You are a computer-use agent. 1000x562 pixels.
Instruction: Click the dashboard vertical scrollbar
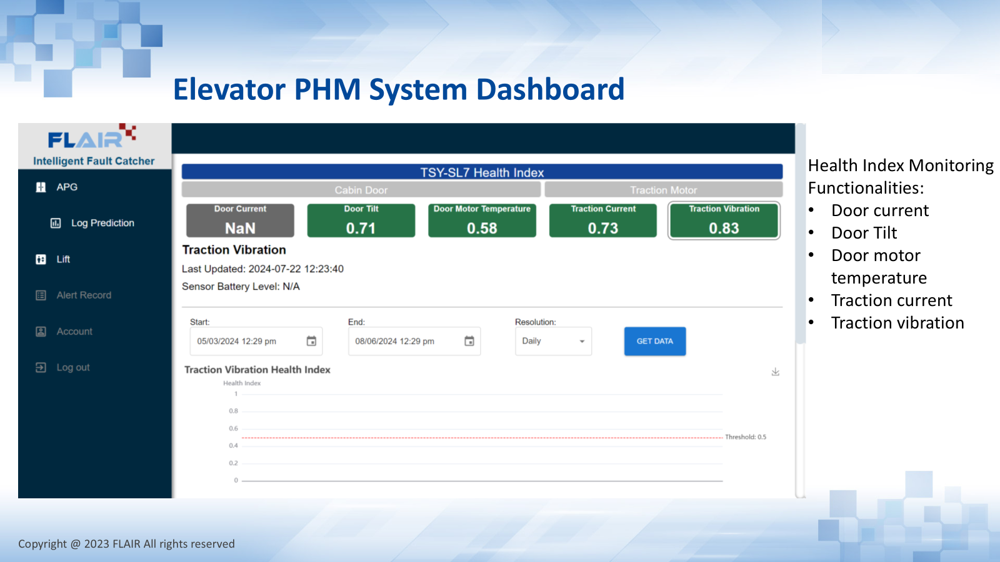[x=799, y=250]
